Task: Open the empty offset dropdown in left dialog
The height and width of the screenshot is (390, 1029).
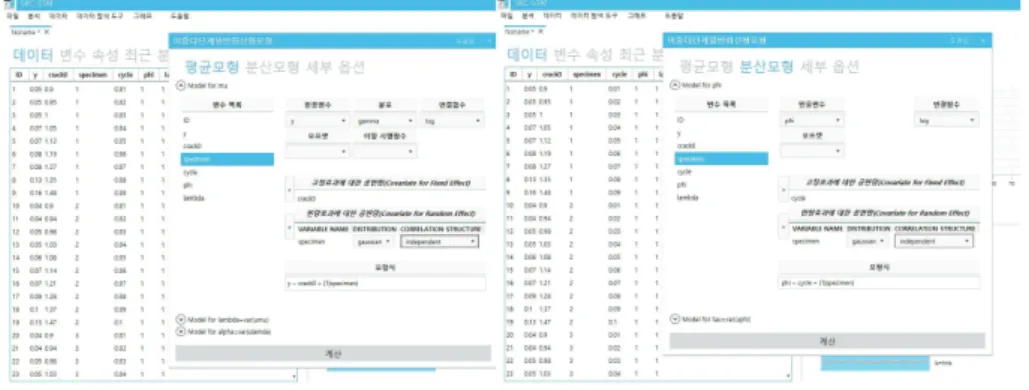Action: (318, 151)
